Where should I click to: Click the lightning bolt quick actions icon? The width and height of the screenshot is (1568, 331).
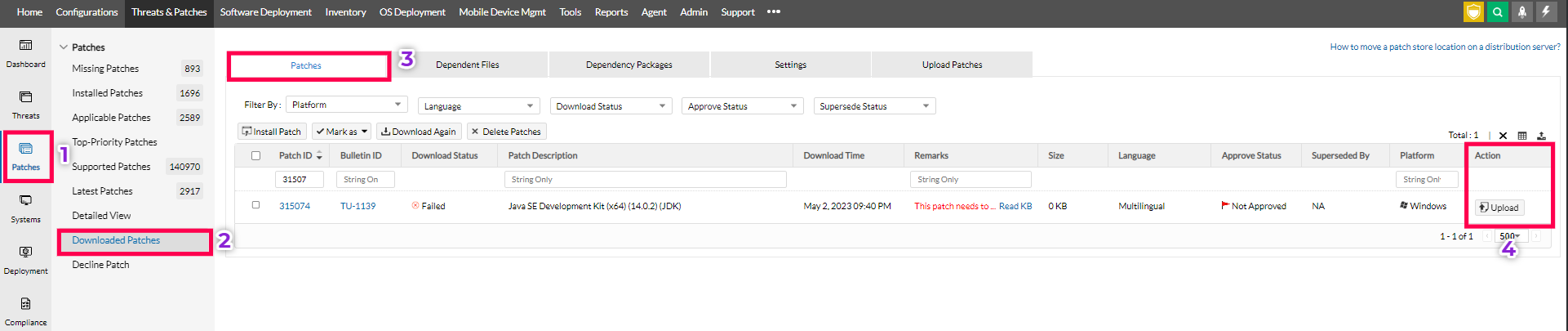[1546, 12]
